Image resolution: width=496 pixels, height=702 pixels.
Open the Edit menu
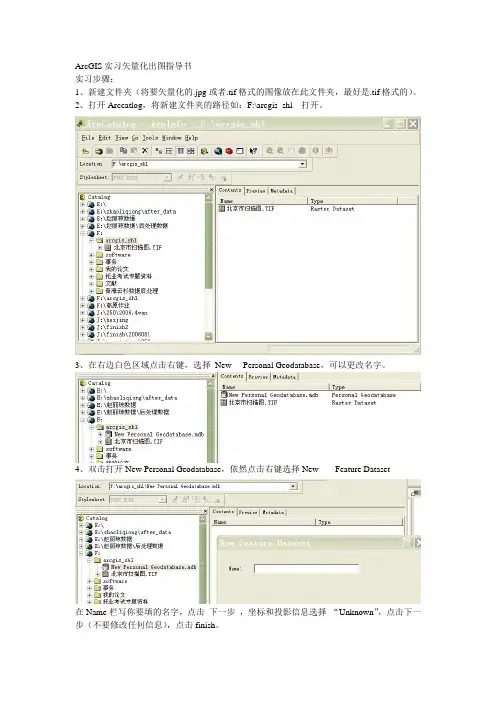[104, 137]
